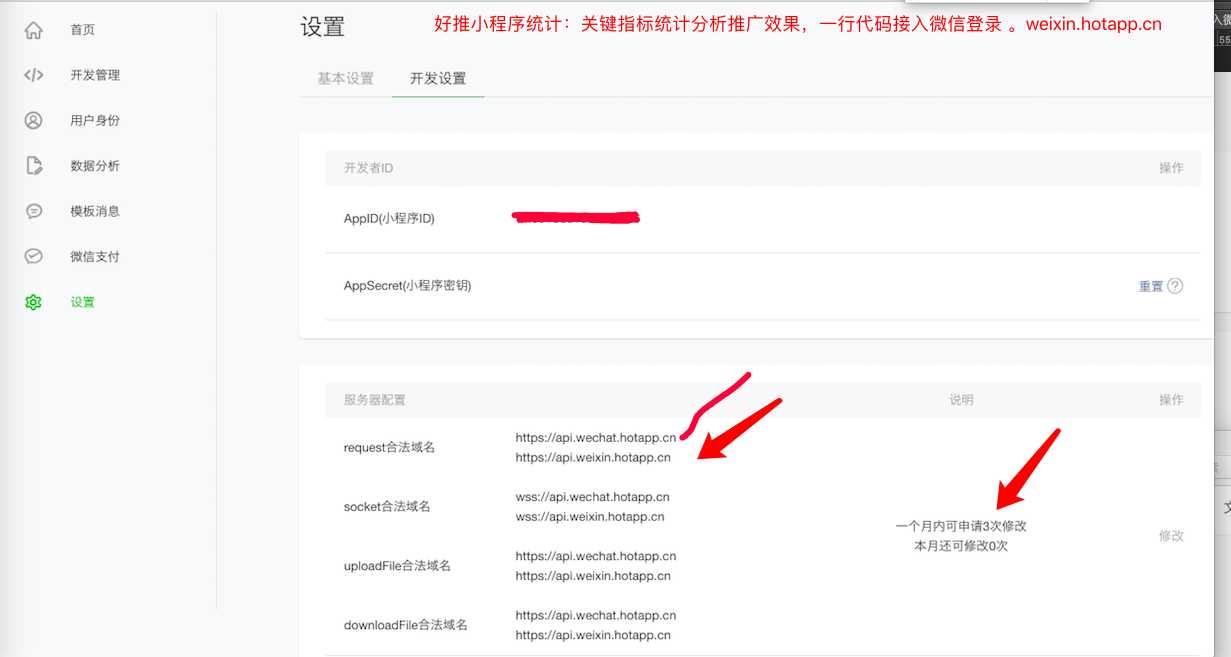Viewport: 1231px width, 657px height.
Task: Click downloadFile domain https://api.weixin.hotapp.cn
Action: pos(593,635)
